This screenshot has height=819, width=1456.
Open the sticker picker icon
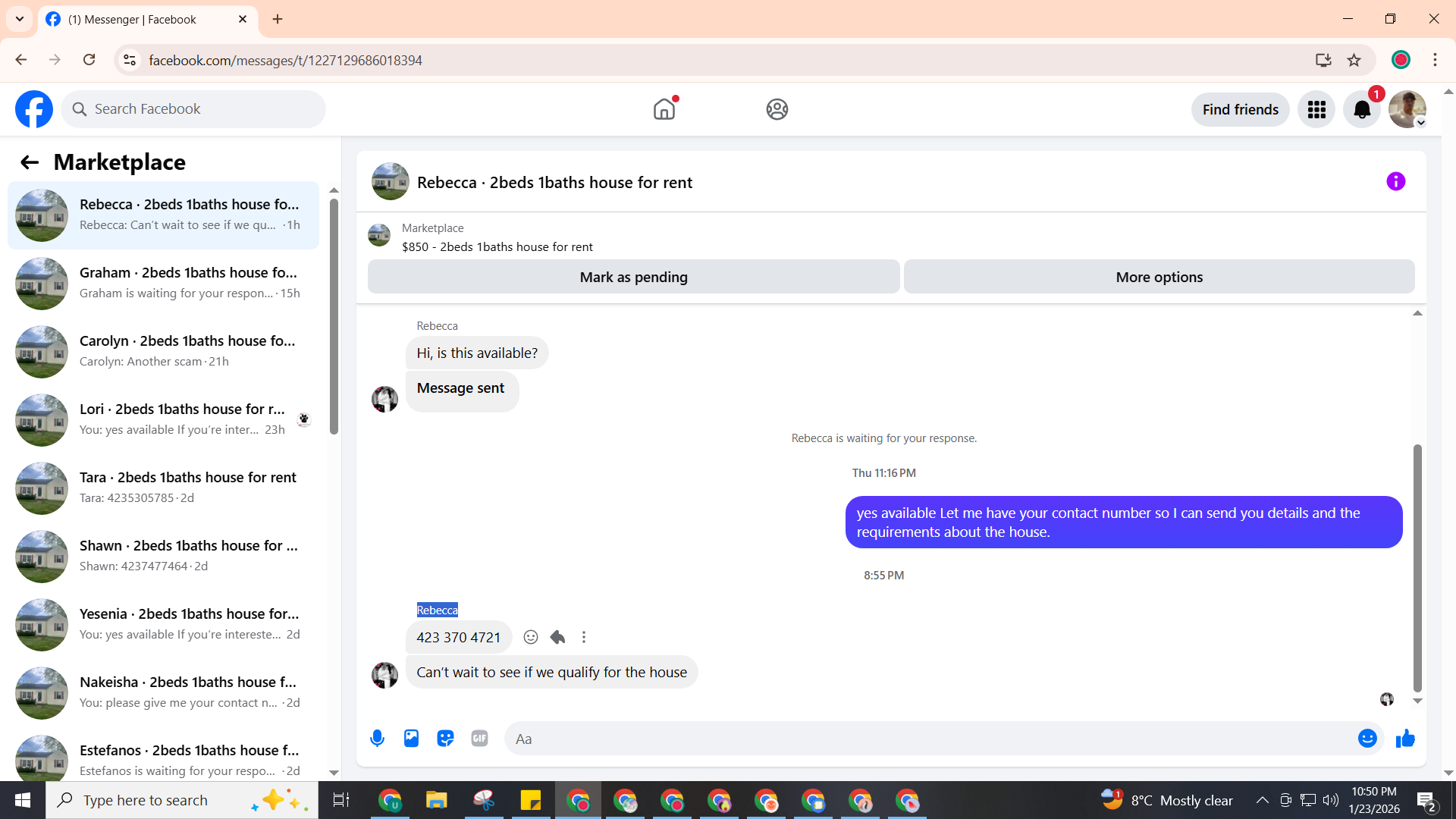(445, 739)
